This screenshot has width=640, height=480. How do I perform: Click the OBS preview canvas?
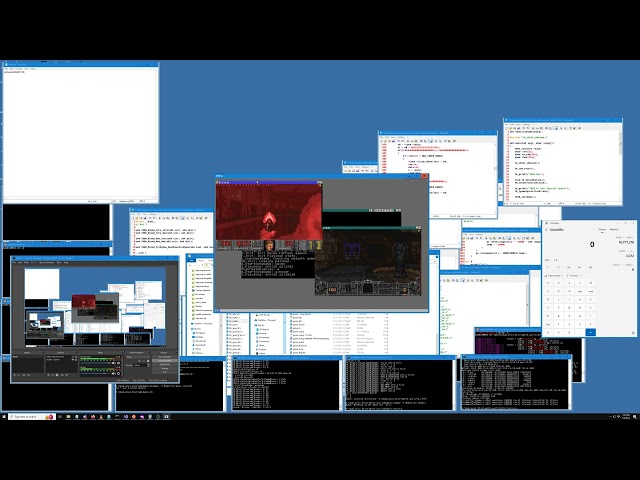[95, 307]
